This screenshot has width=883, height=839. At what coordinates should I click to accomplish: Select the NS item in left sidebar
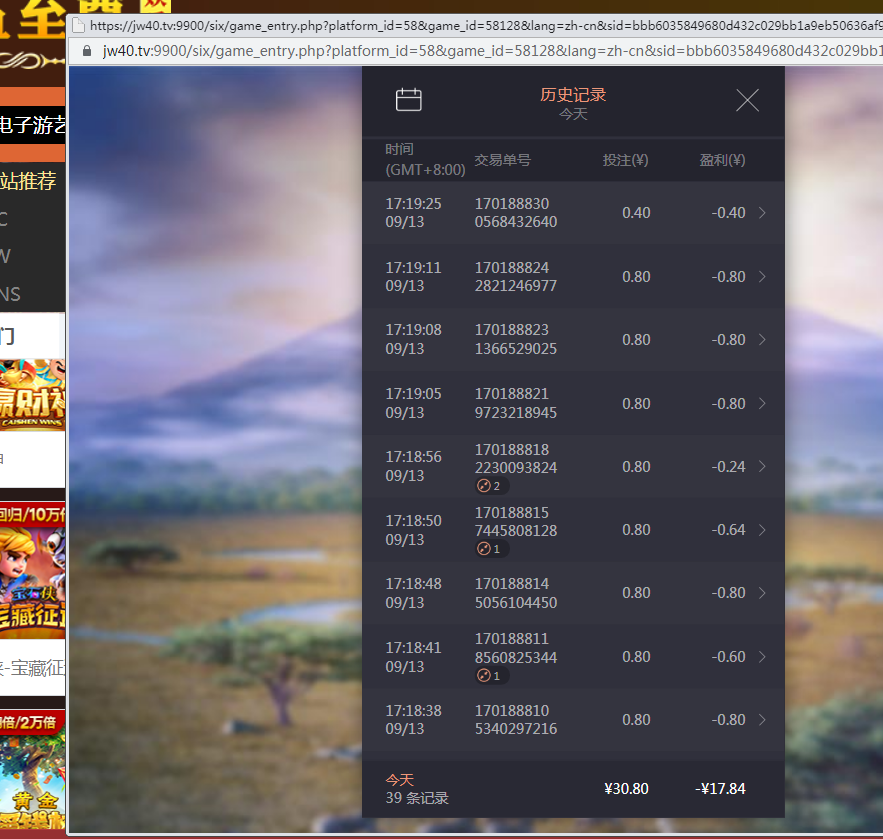[x=10, y=294]
